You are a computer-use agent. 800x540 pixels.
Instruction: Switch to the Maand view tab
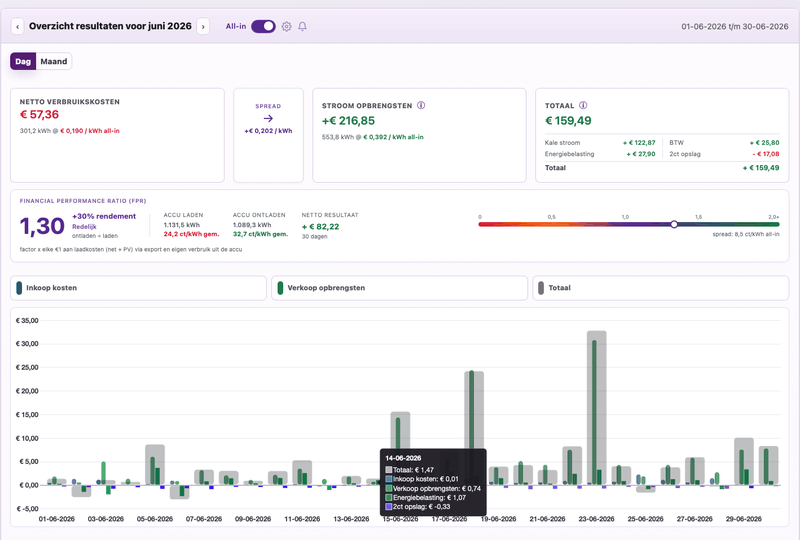pyautogui.click(x=54, y=61)
